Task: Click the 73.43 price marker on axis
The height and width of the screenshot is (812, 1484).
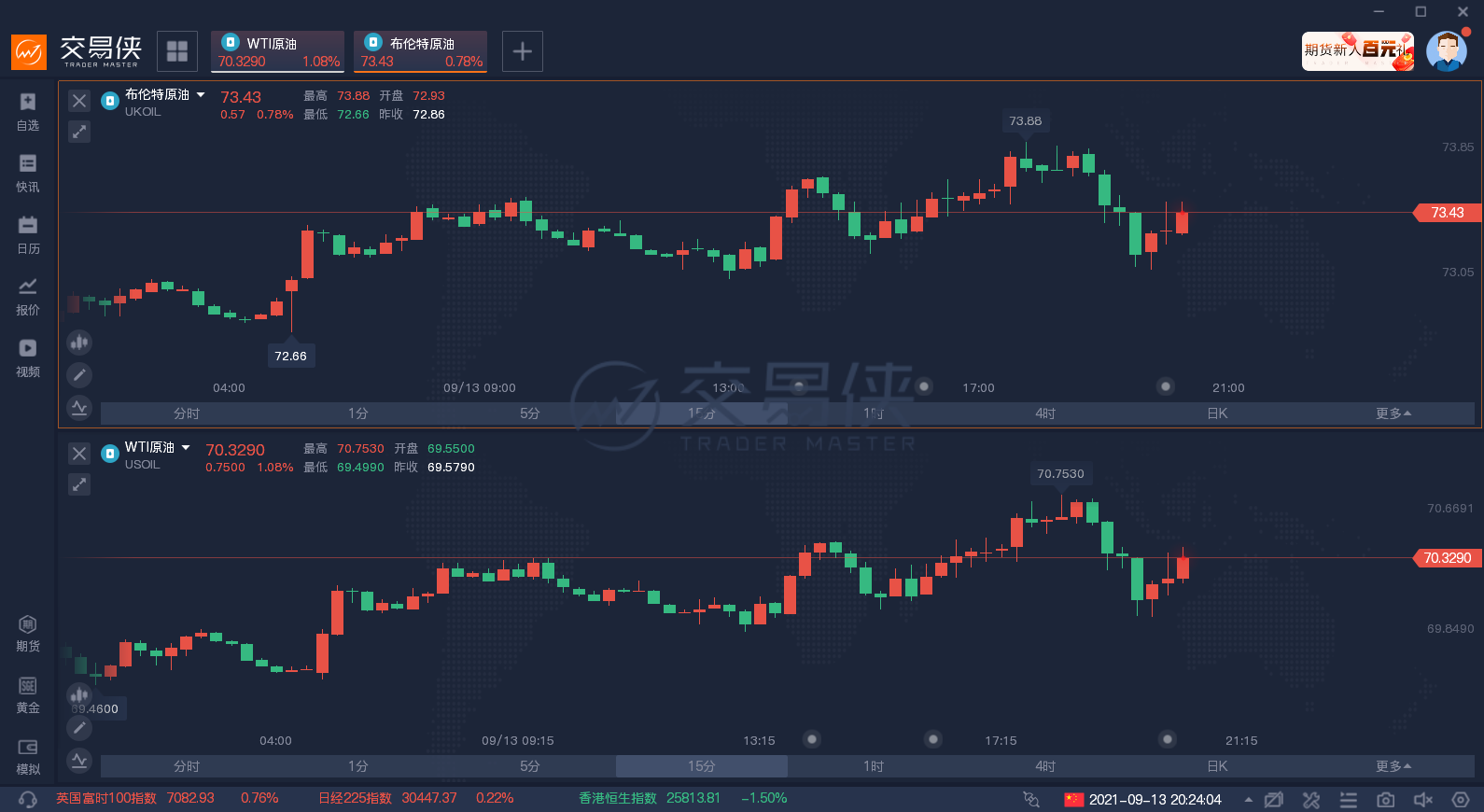Action: pyautogui.click(x=1447, y=213)
